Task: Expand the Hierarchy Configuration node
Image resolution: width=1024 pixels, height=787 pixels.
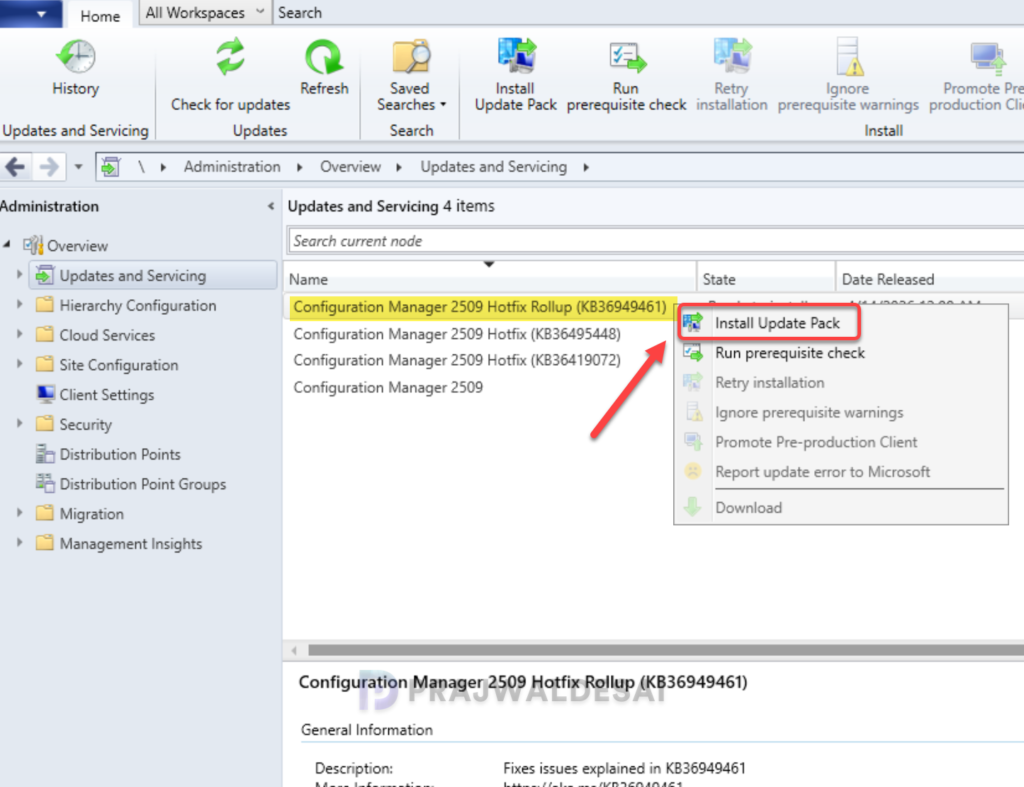Action: click(20, 304)
